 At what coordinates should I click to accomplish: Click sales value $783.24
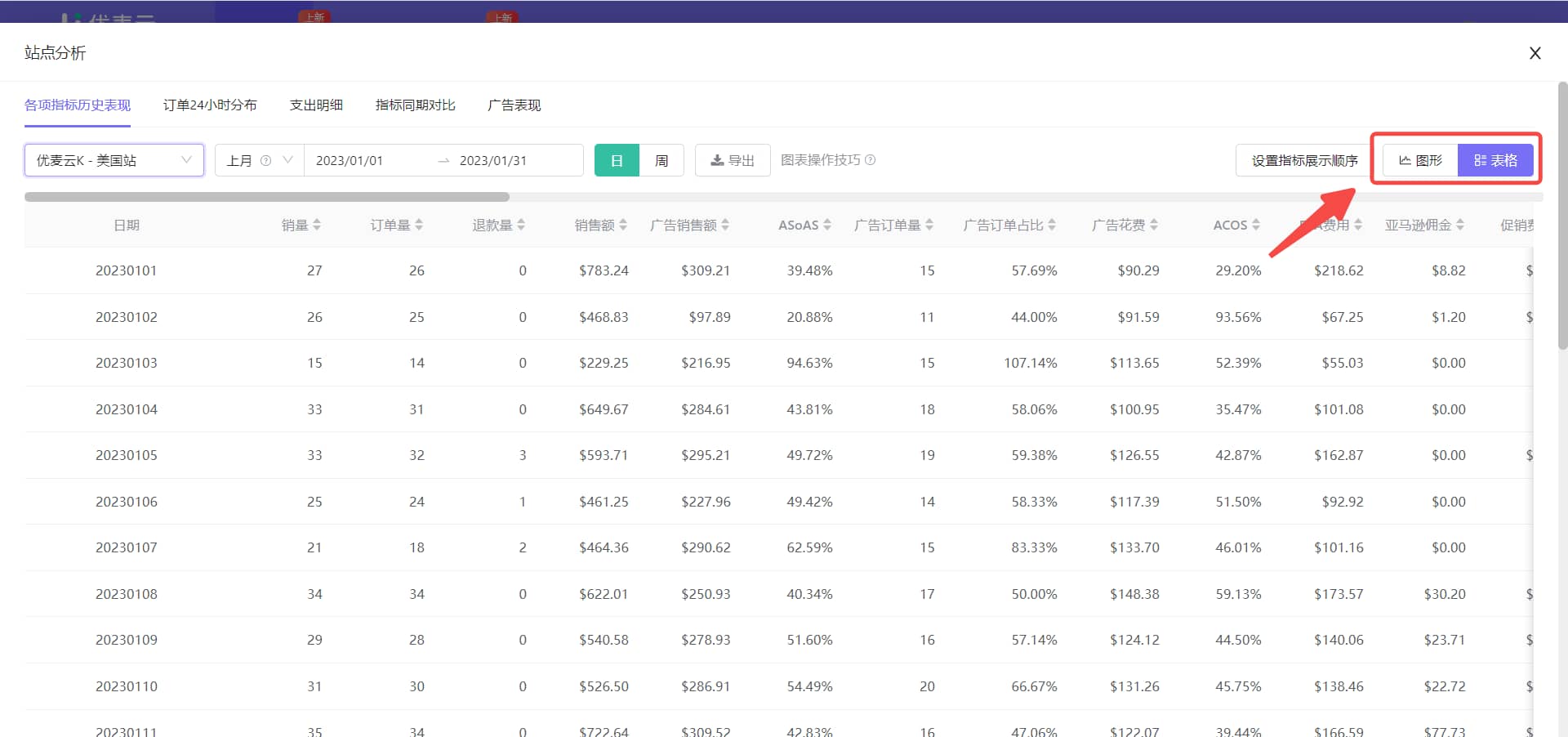[604, 270]
